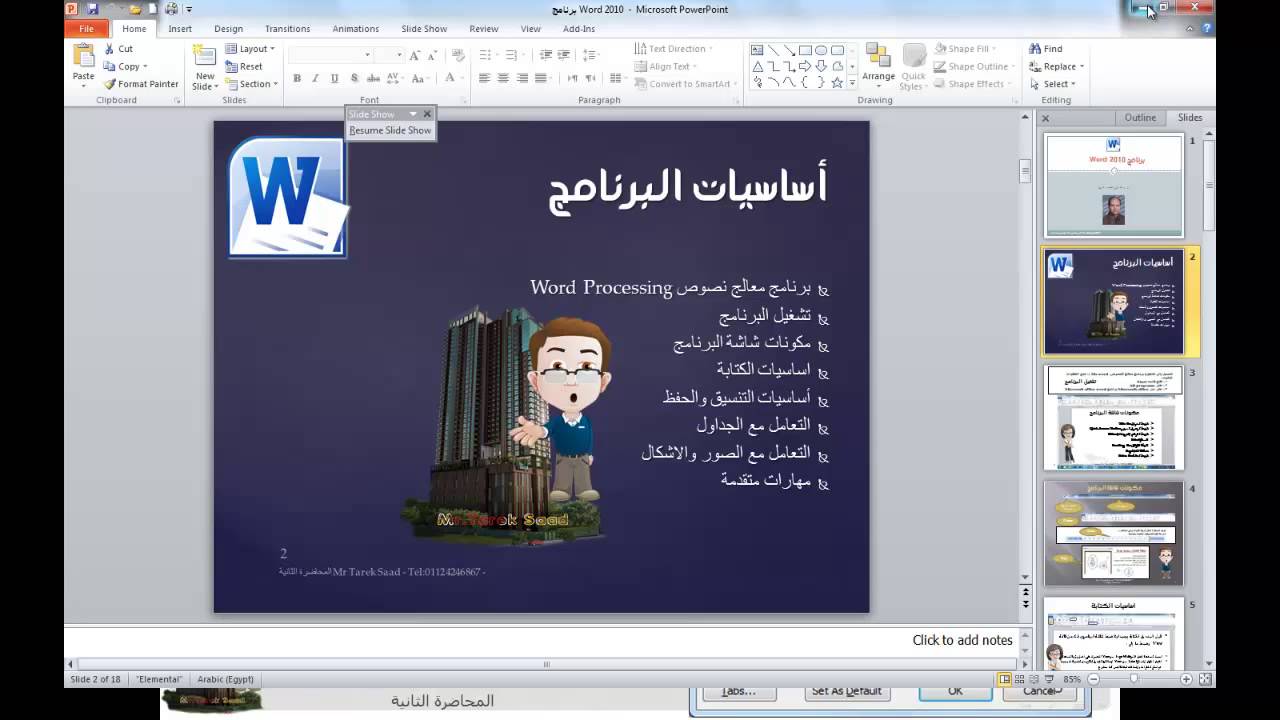Clear all formatting icon in Font group
This screenshot has width=1280, height=720.
tap(458, 54)
